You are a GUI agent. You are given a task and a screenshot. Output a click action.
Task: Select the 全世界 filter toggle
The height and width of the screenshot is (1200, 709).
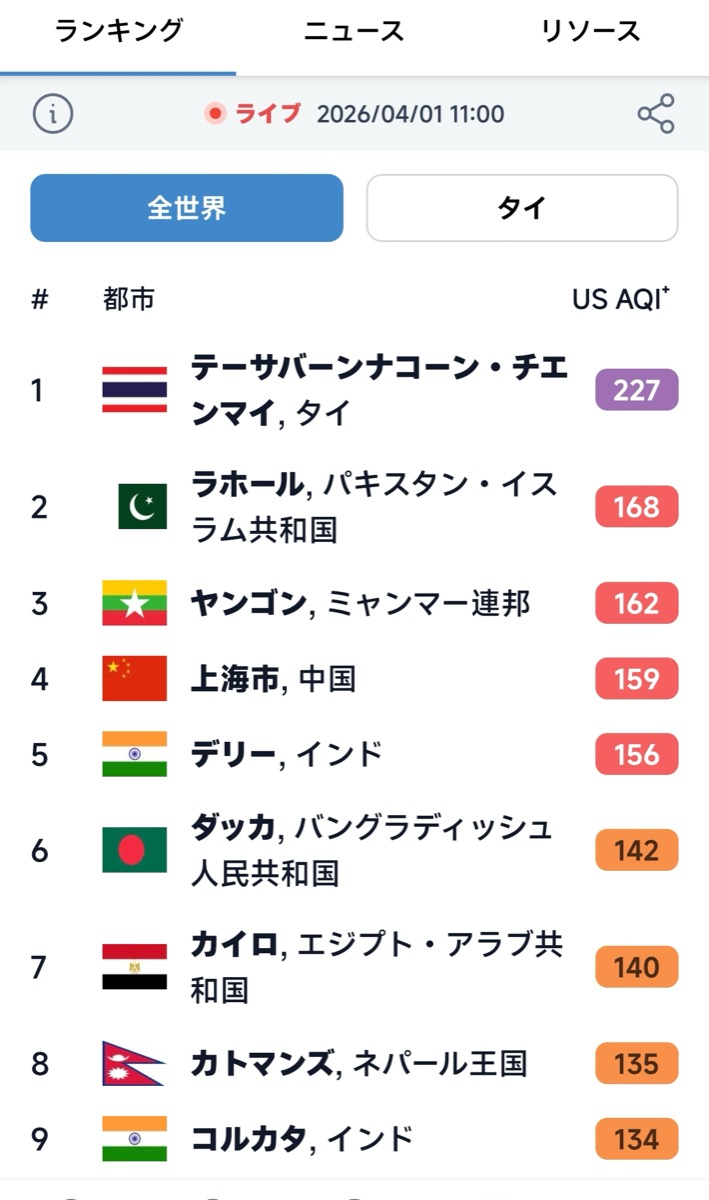coord(187,208)
